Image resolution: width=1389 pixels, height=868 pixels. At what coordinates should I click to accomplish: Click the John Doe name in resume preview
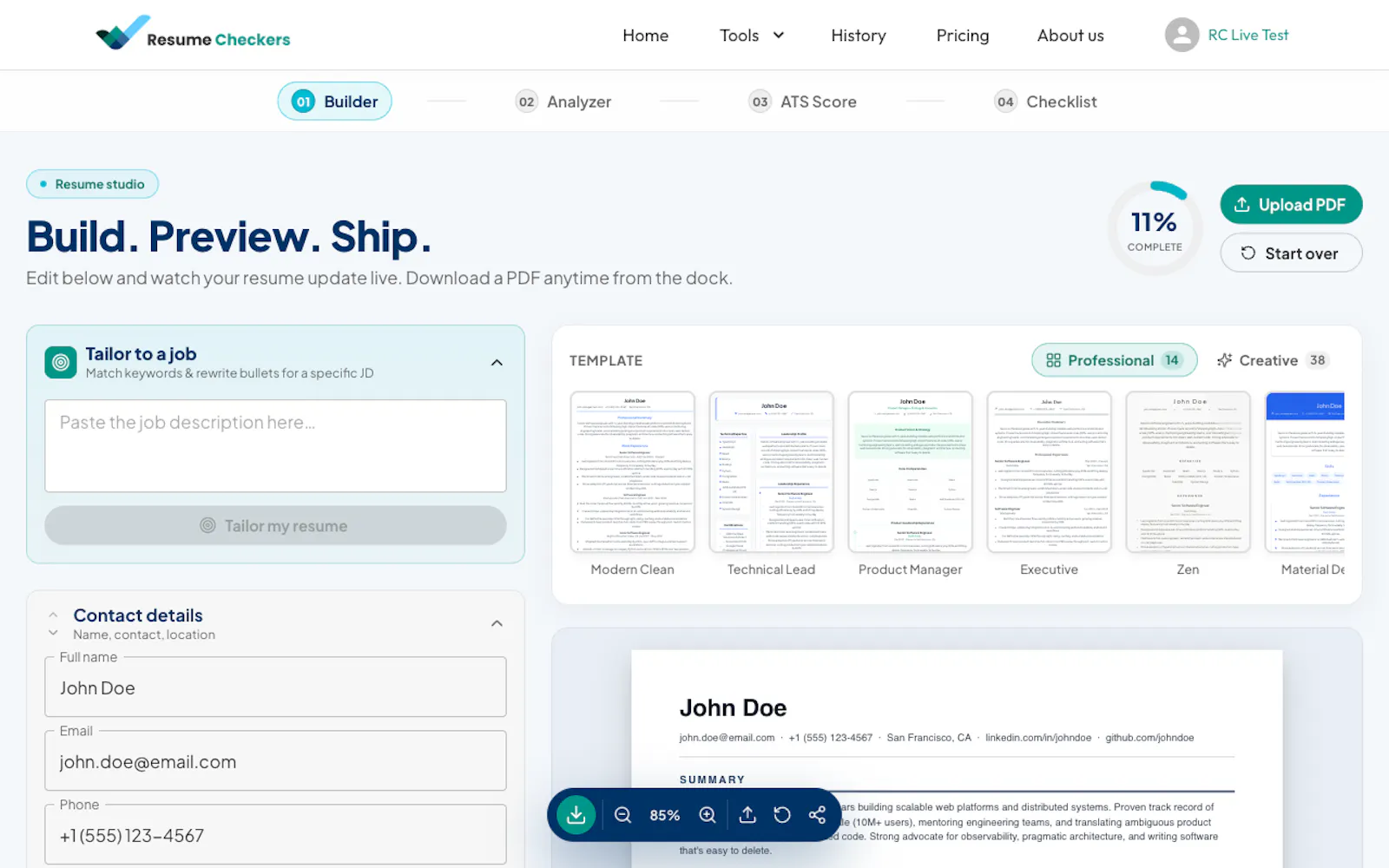[x=733, y=708]
